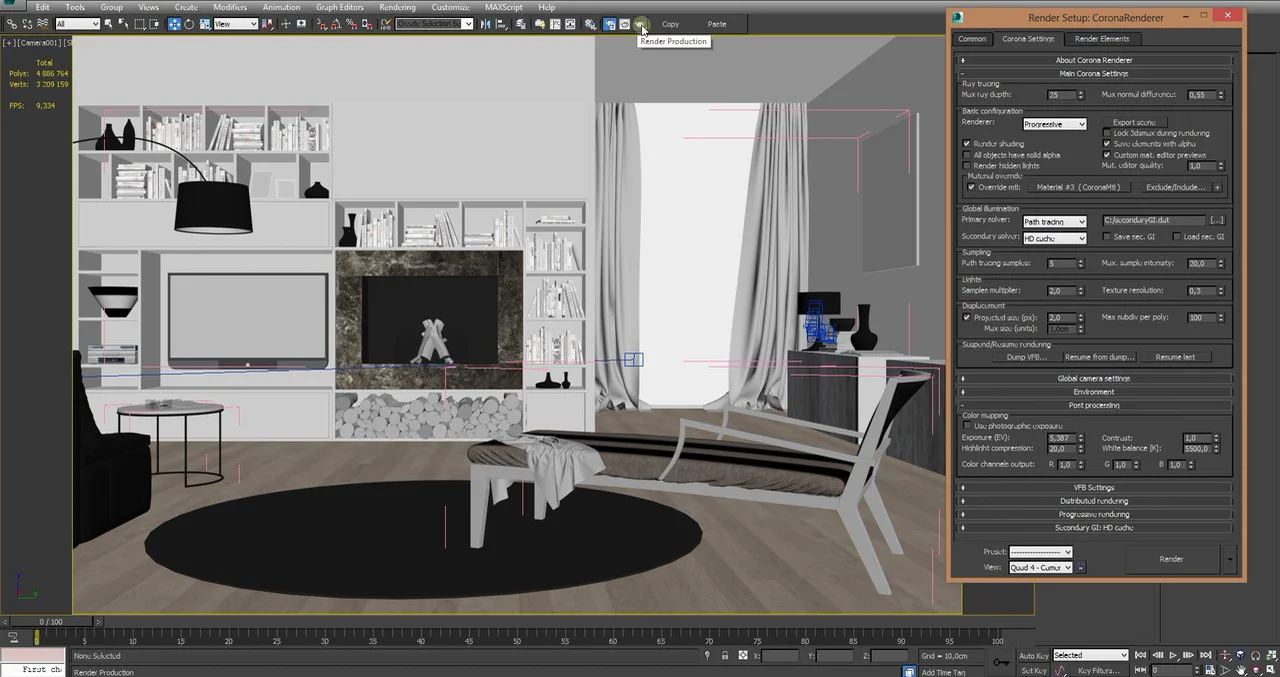Expand the Environment rollout
This screenshot has height=677, width=1280.
click(1094, 392)
